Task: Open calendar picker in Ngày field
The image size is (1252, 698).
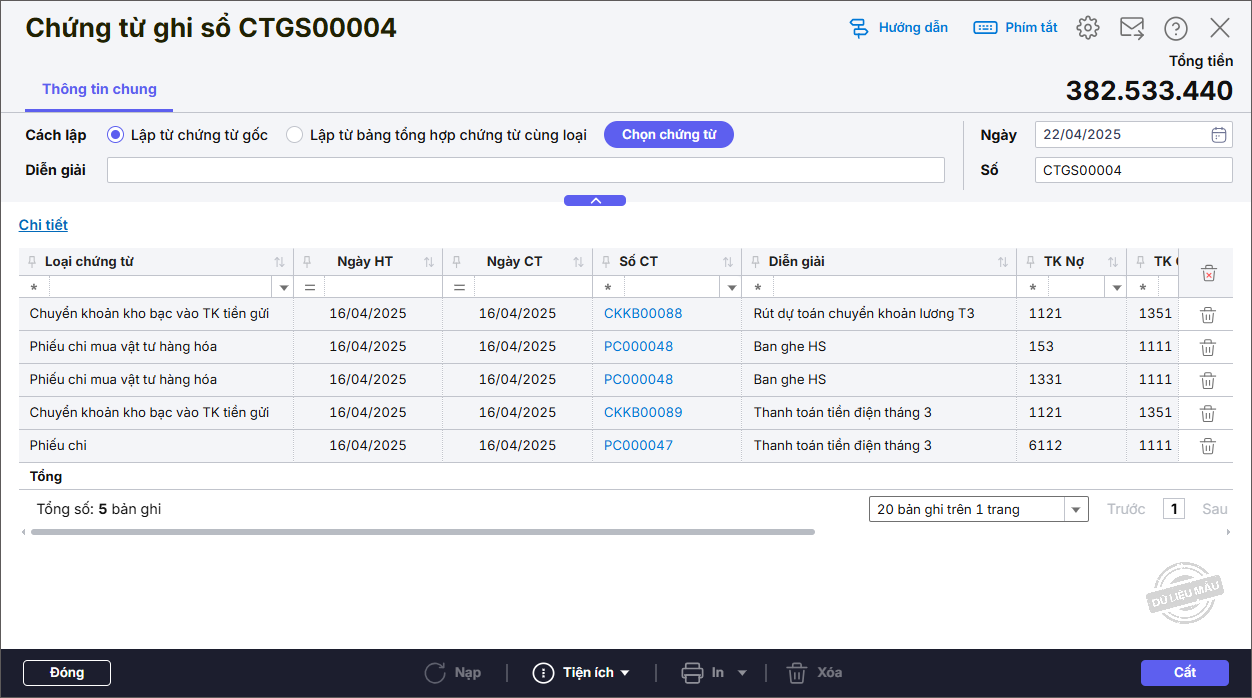Action: point(1218,135)
